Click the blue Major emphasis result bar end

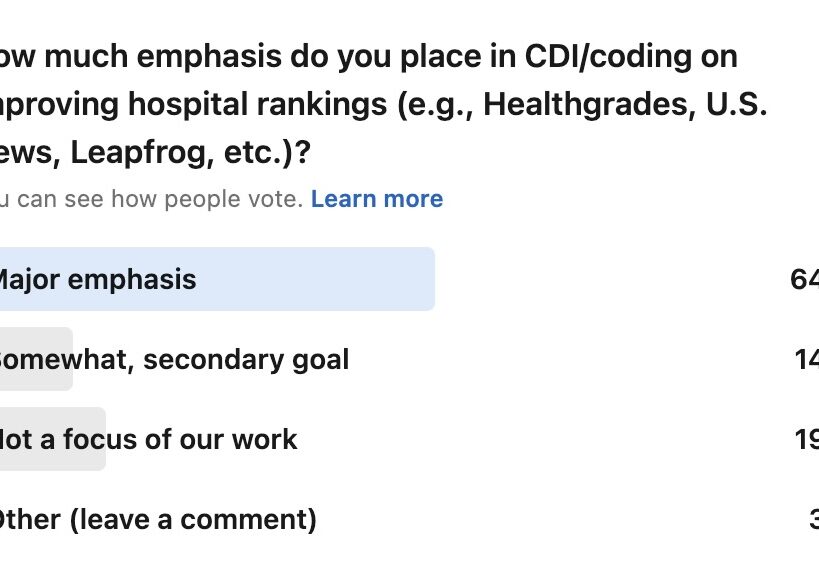pyautogui.click(x=418, y=279)
